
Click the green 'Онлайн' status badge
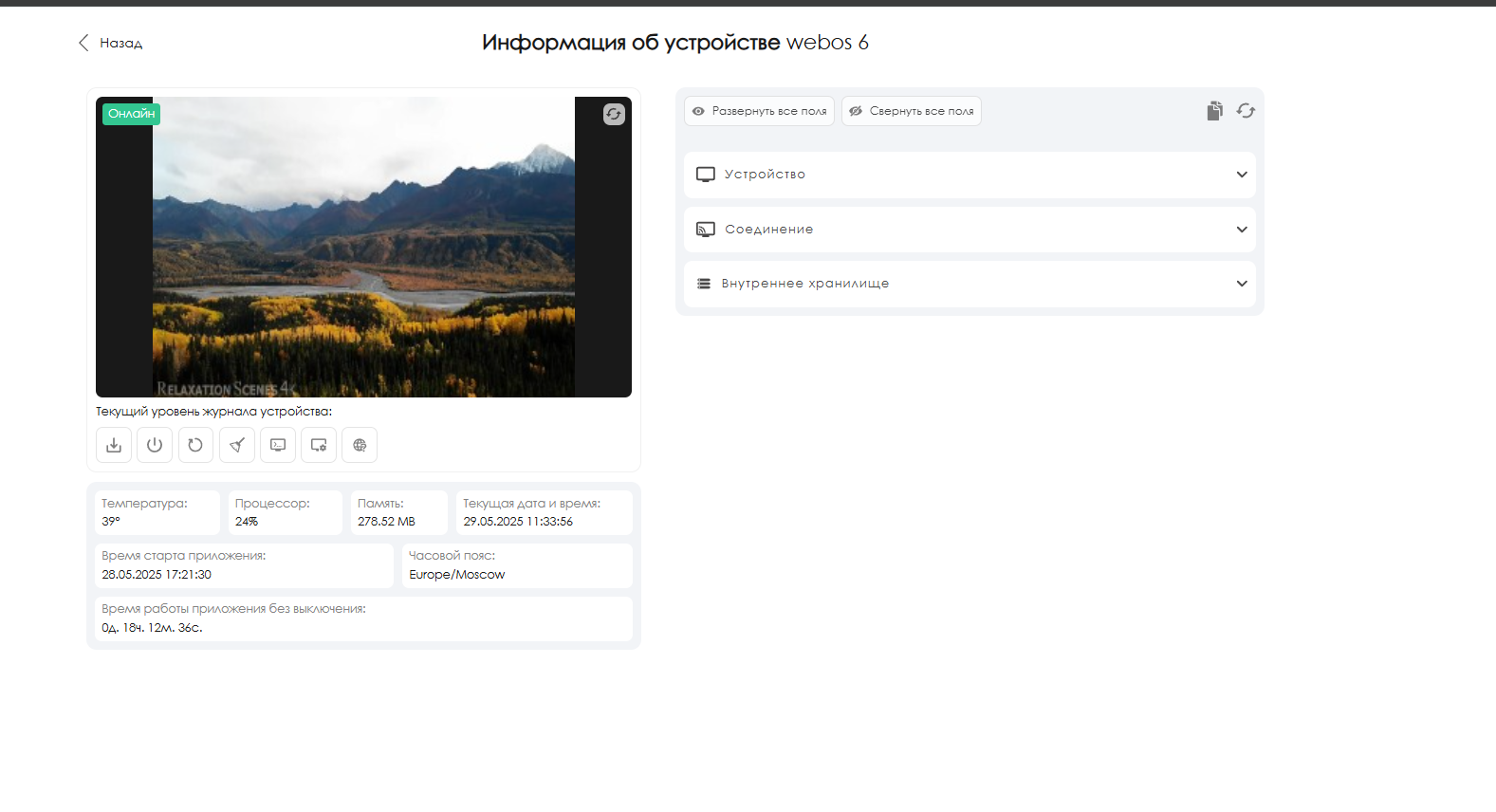point(131,114)
